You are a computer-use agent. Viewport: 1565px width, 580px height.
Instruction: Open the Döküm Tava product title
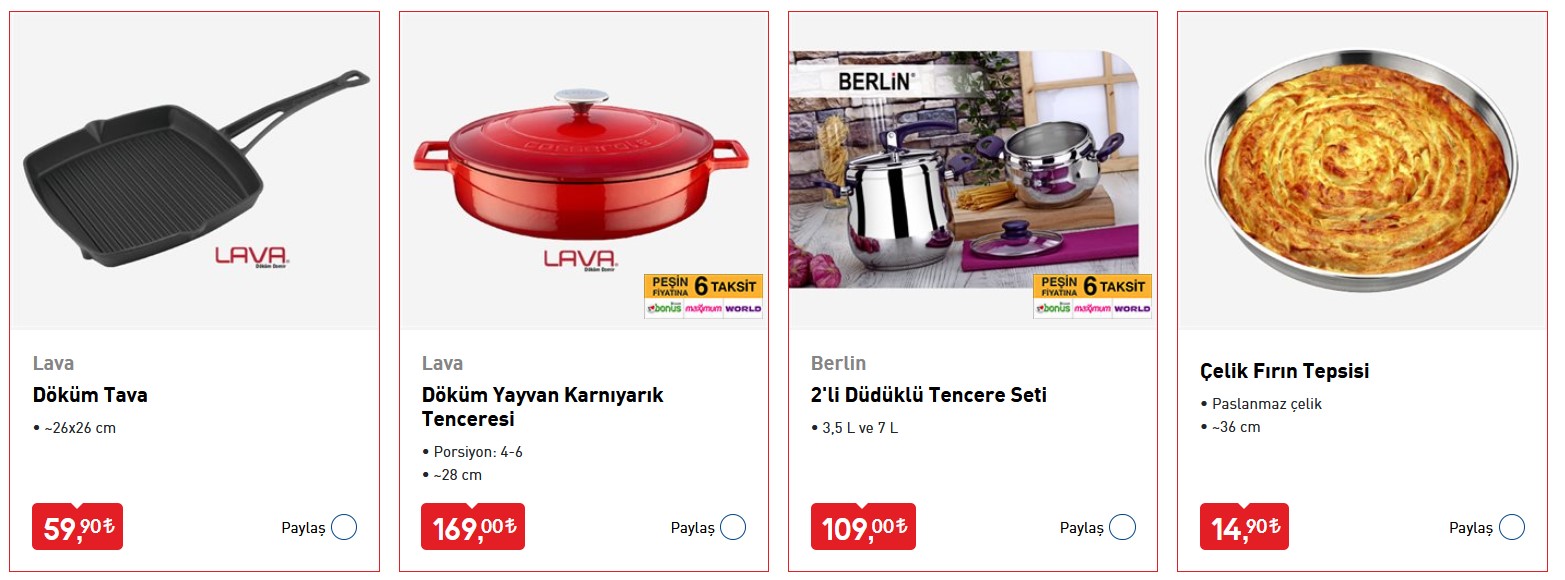[x=90, y=395]
